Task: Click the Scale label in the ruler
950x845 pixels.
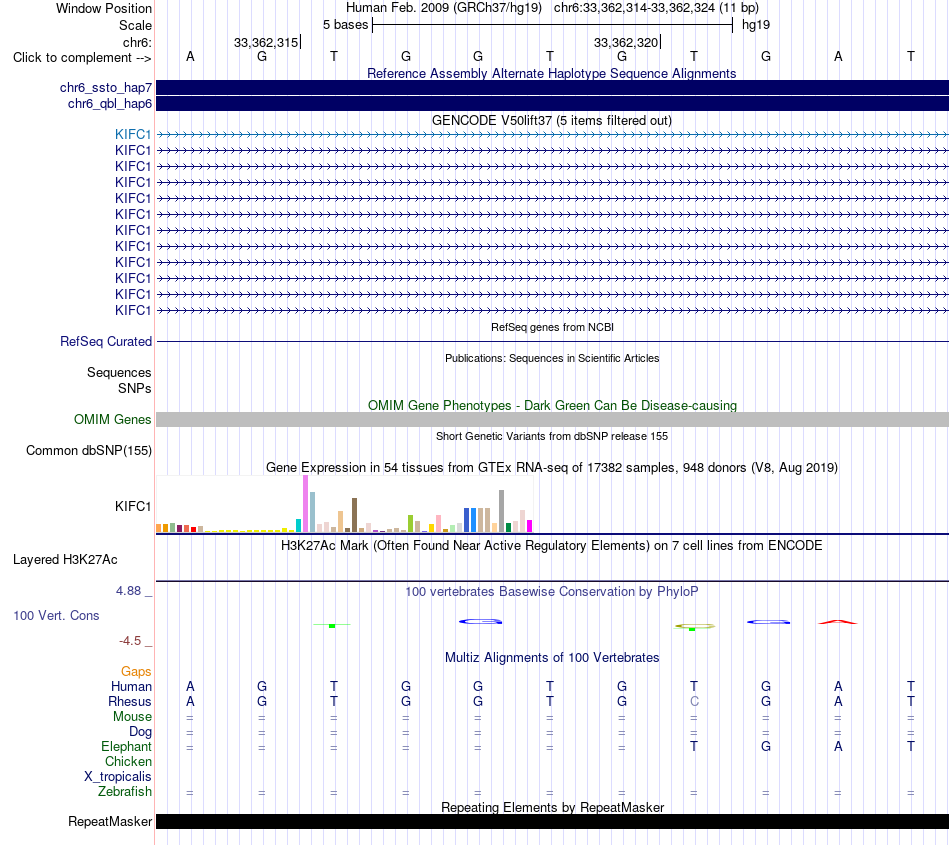Action: point(135,25)
